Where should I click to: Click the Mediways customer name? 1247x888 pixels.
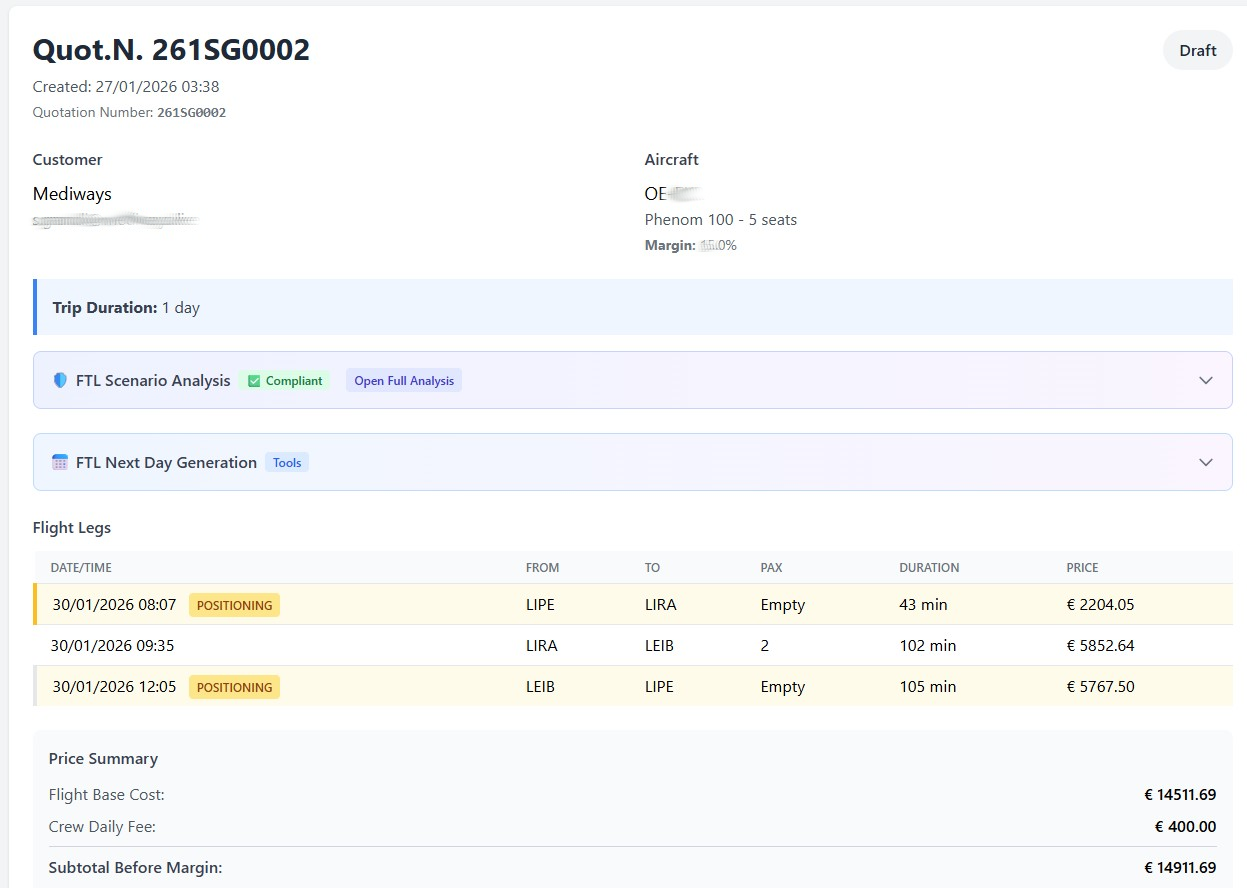pos(72,194)
